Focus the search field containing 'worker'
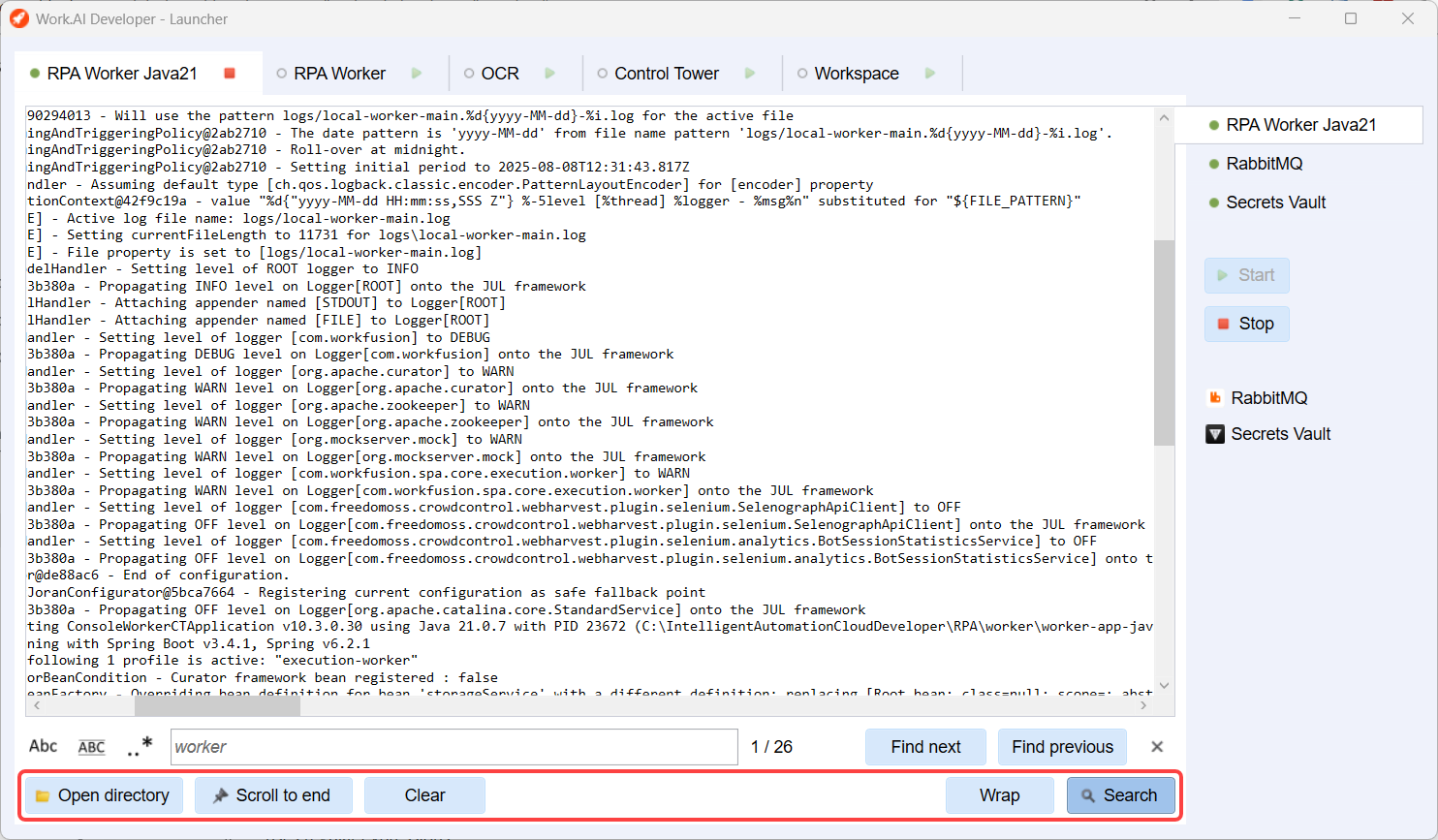1438x840 pixels. 454,747
